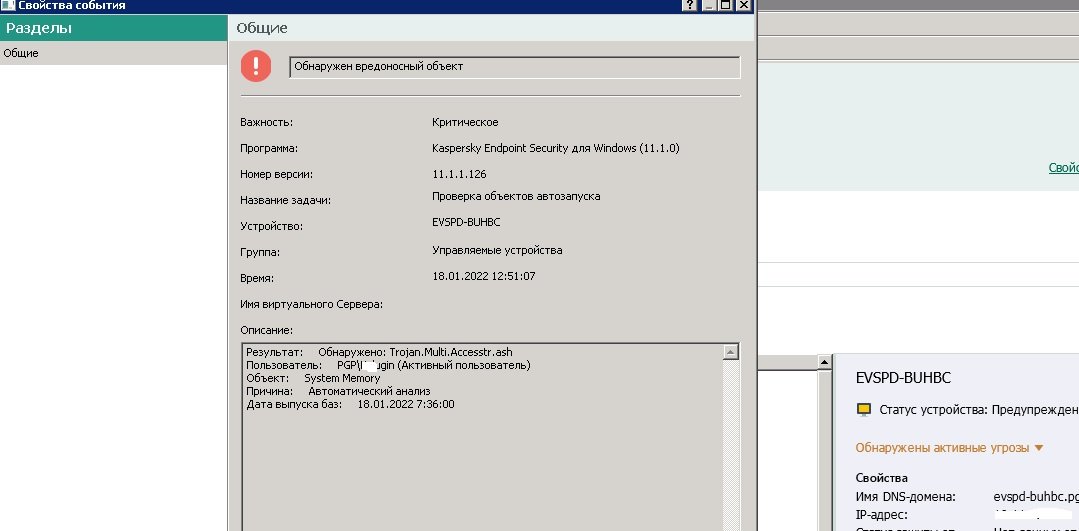
Task: Click the 'Критическое' importance value
Action: click(465, 122)
